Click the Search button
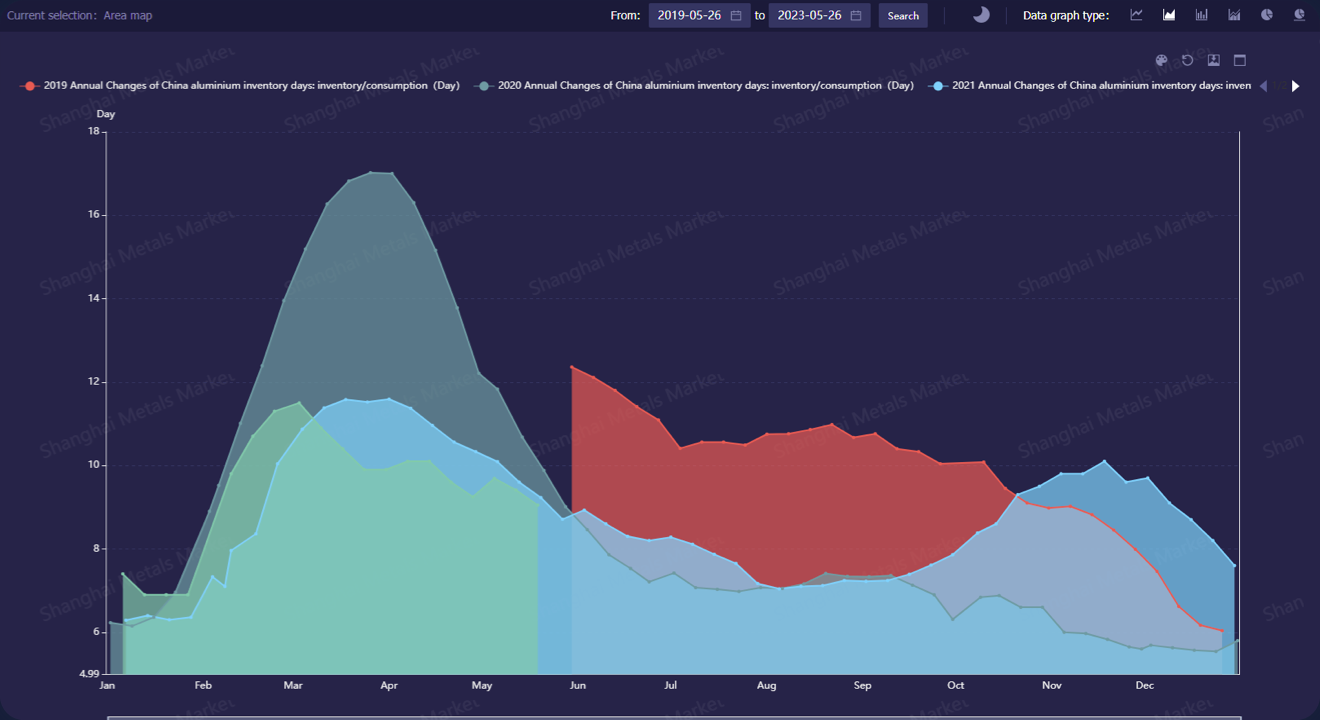The image size is (1320, 720). 903,16
